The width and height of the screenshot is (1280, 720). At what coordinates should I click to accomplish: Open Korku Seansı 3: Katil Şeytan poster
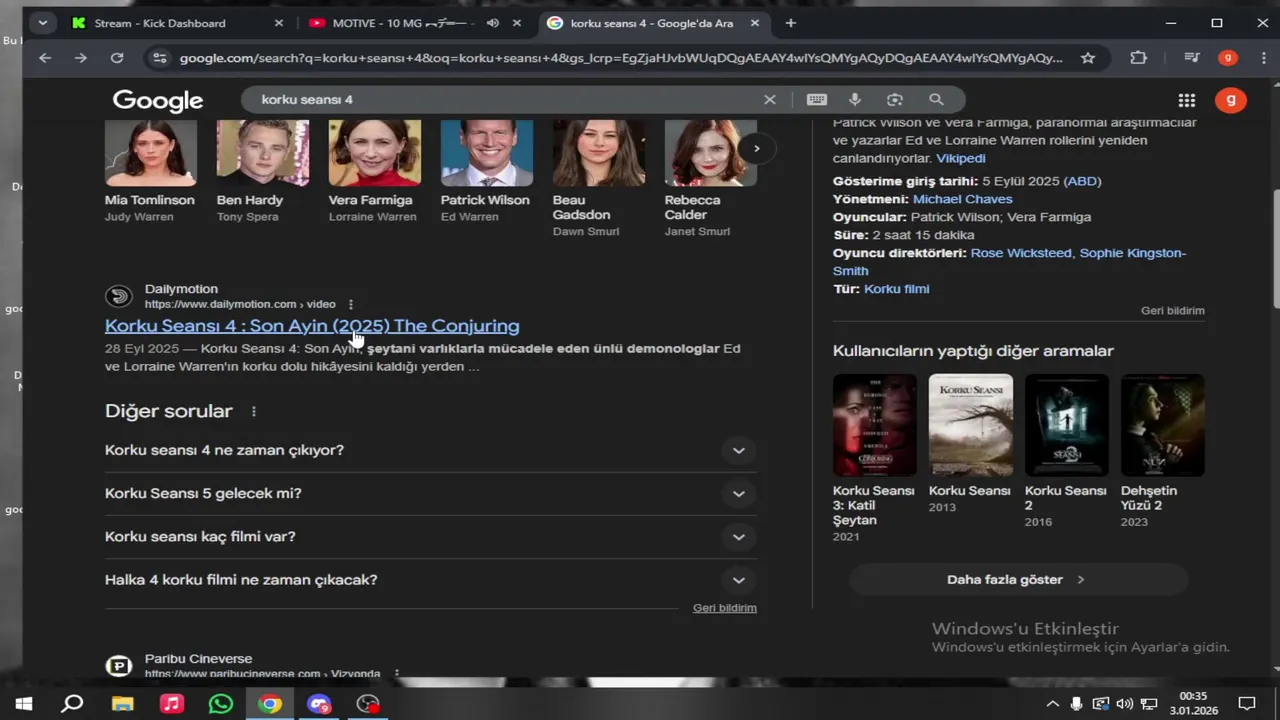(875, 425)
